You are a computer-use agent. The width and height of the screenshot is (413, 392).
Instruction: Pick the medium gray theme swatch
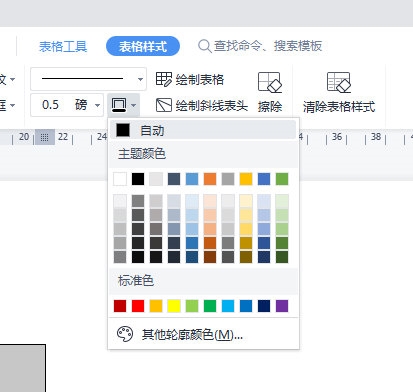[x=228, y=179]
